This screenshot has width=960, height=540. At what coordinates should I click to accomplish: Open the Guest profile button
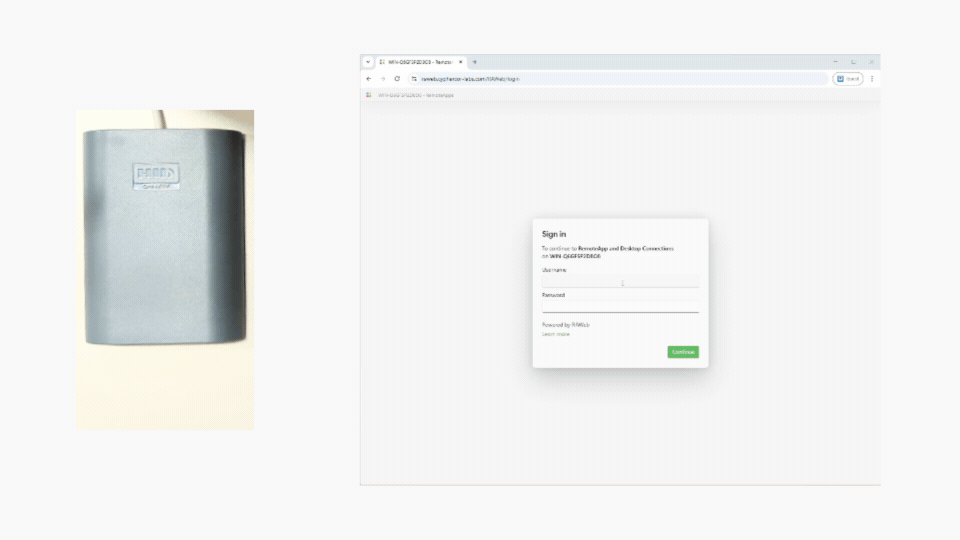(x=847, y=78)
